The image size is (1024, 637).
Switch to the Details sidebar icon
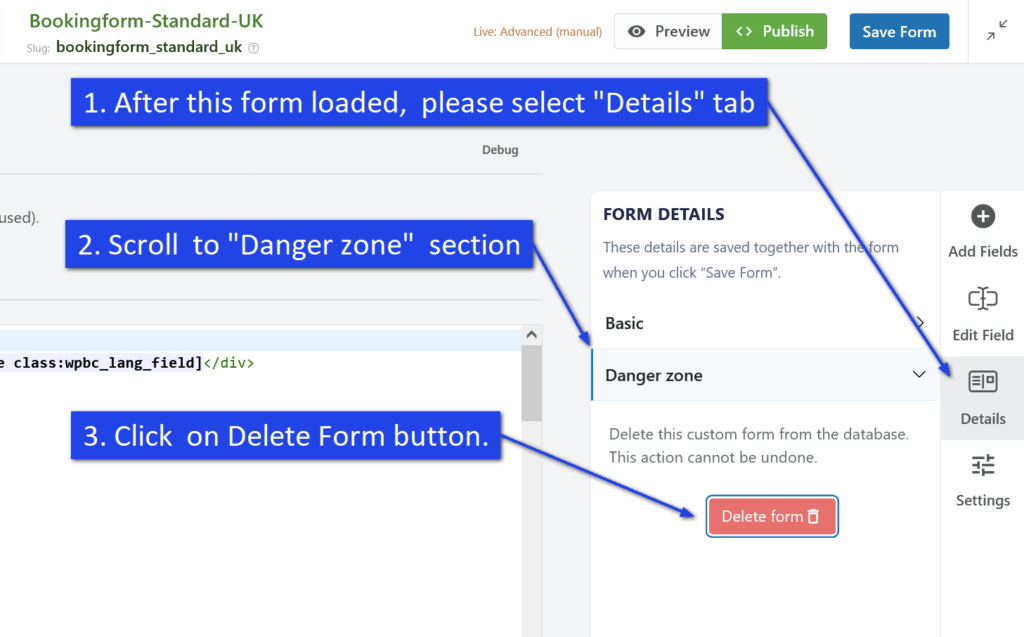tap(982, 382)
